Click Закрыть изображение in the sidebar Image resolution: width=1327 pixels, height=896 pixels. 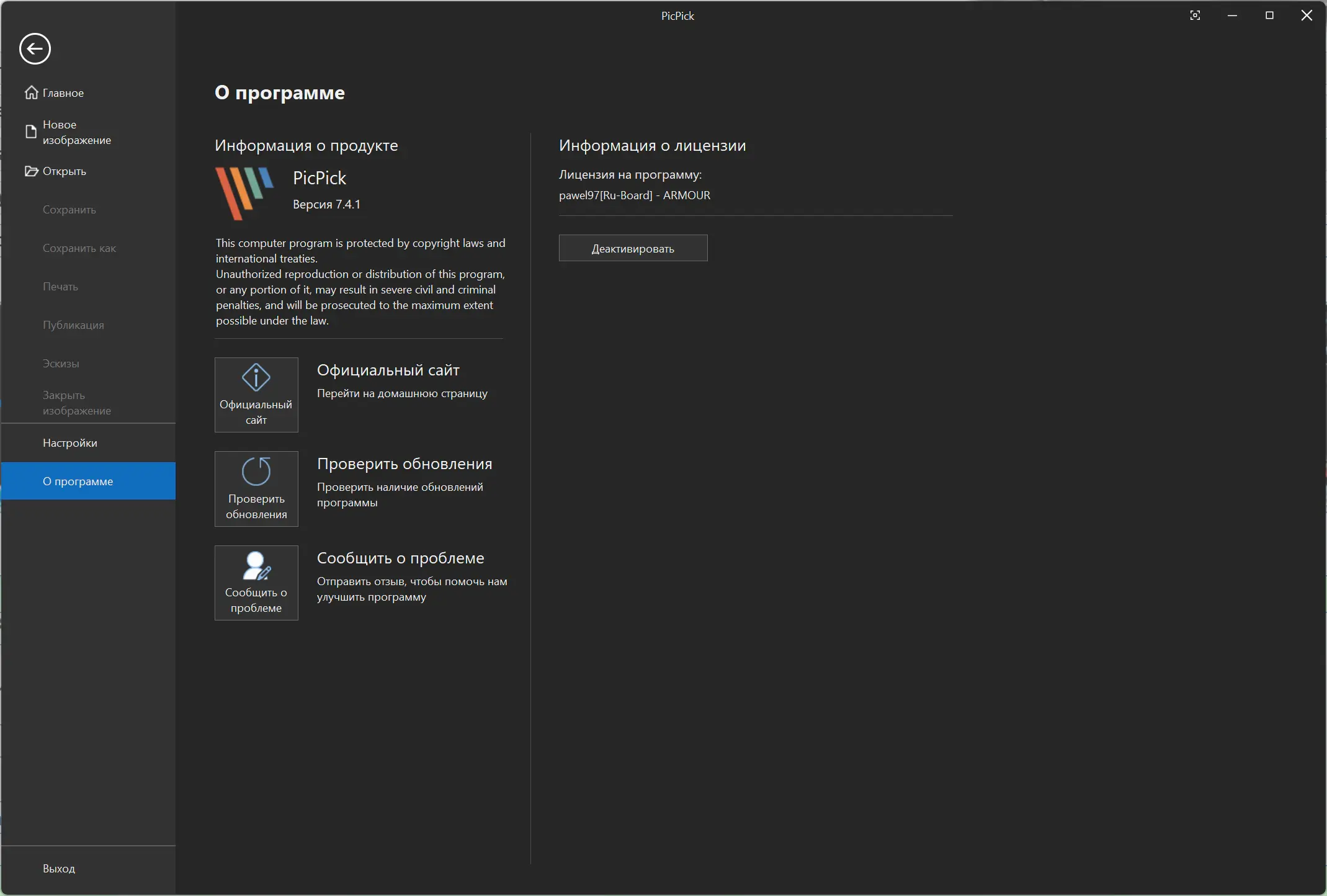tap(76, 403)
